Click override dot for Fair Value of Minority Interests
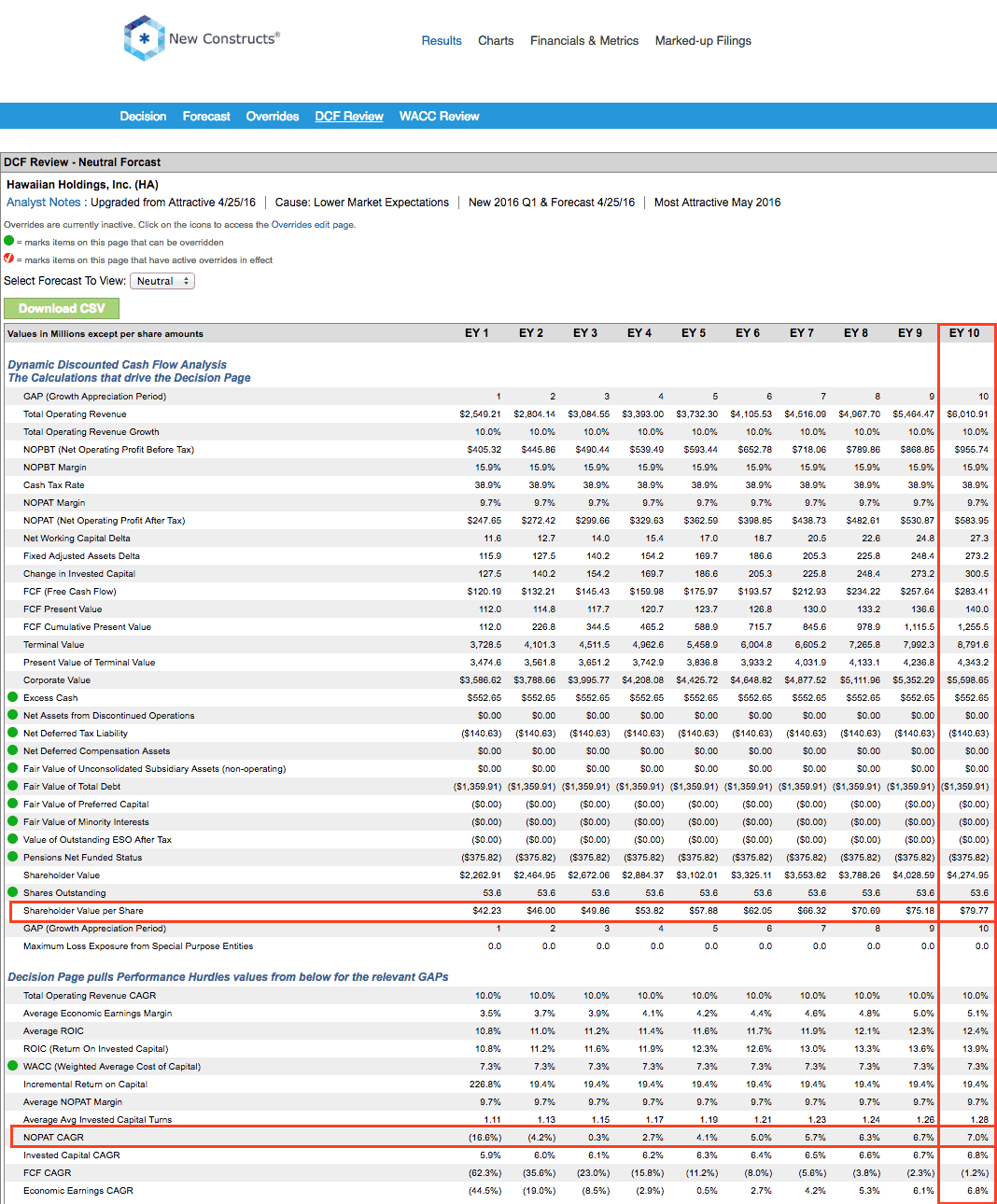 click(13, 821)
